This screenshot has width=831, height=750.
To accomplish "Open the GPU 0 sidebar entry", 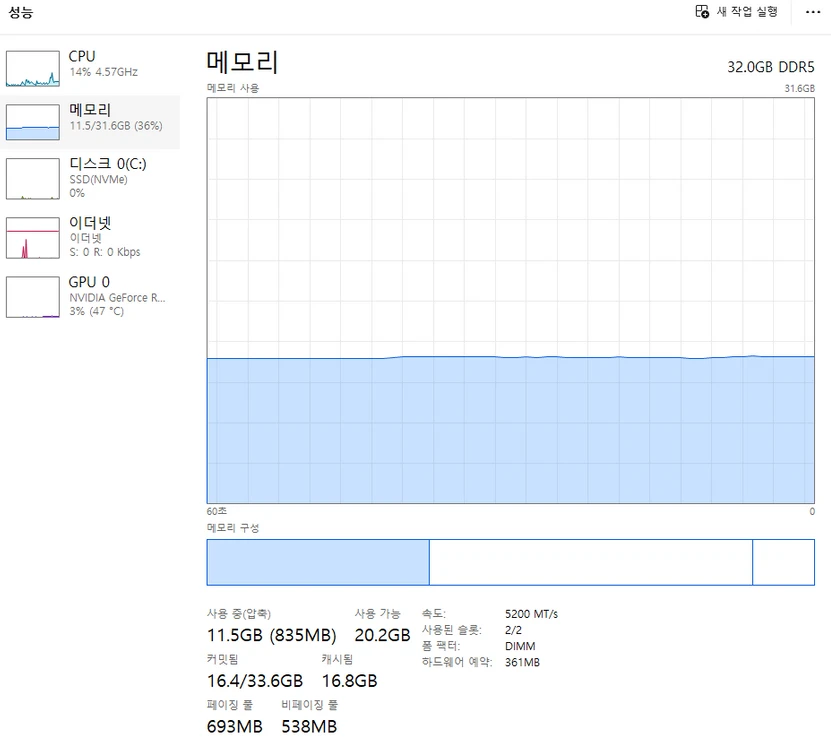I will [x=89, y=282].
